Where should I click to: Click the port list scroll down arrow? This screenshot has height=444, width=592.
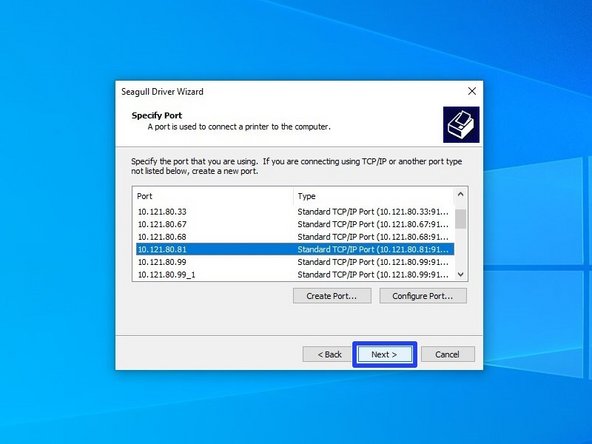point(460,274)
